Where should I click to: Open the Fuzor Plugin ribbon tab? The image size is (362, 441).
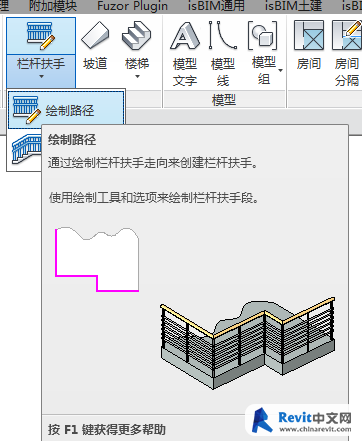click(x=132, y=6)
